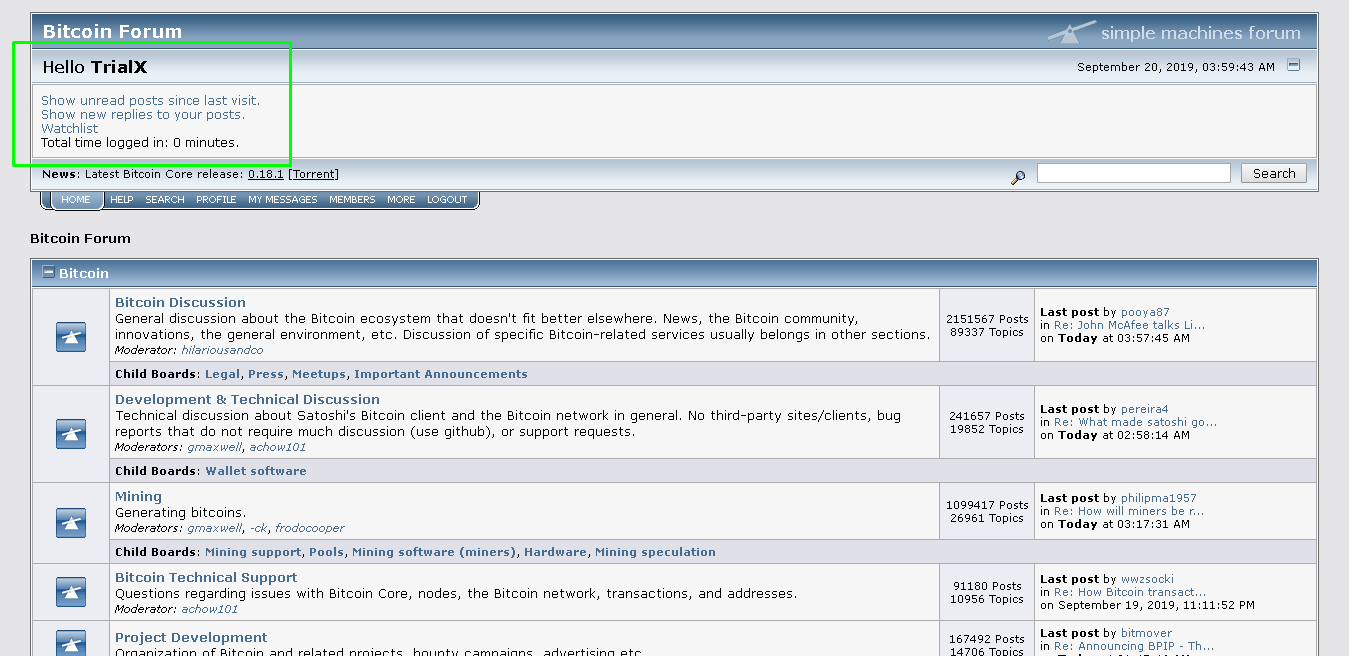Open the Help menu item
Viewport: 1349px width, 656px height.
tap(121, 200)
